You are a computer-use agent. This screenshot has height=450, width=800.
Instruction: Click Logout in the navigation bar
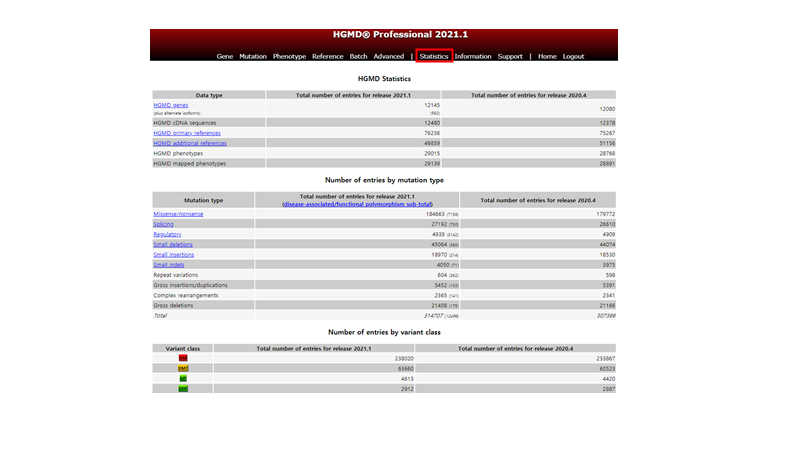tap(573, 56)
